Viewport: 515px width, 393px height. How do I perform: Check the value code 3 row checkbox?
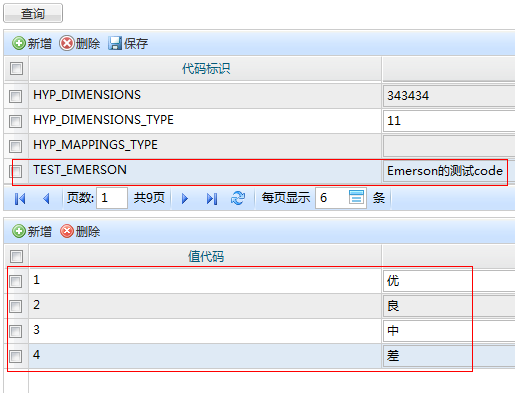coord(15,331)
